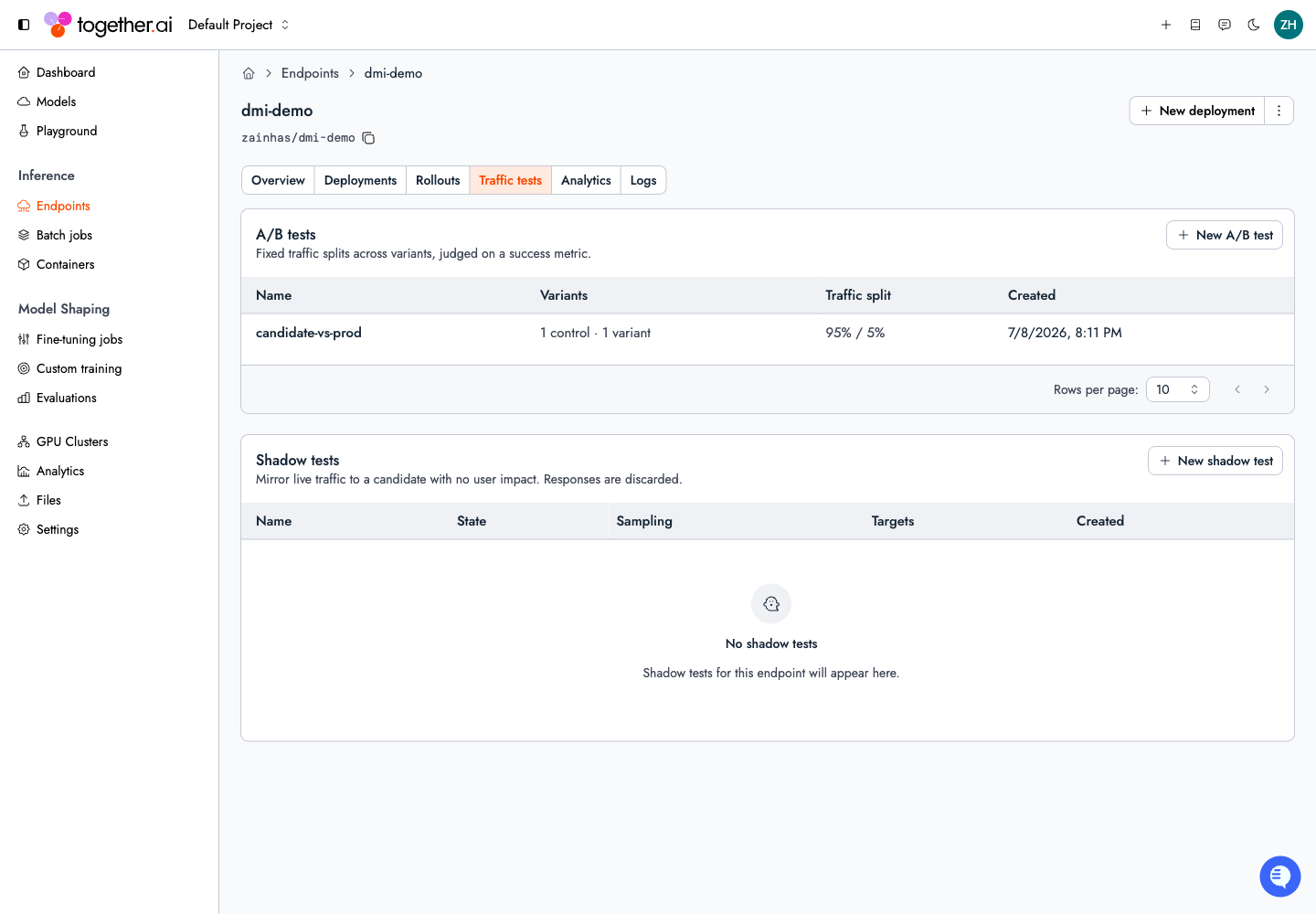Go to next page of A/B tests

(x=1267, y=389)
